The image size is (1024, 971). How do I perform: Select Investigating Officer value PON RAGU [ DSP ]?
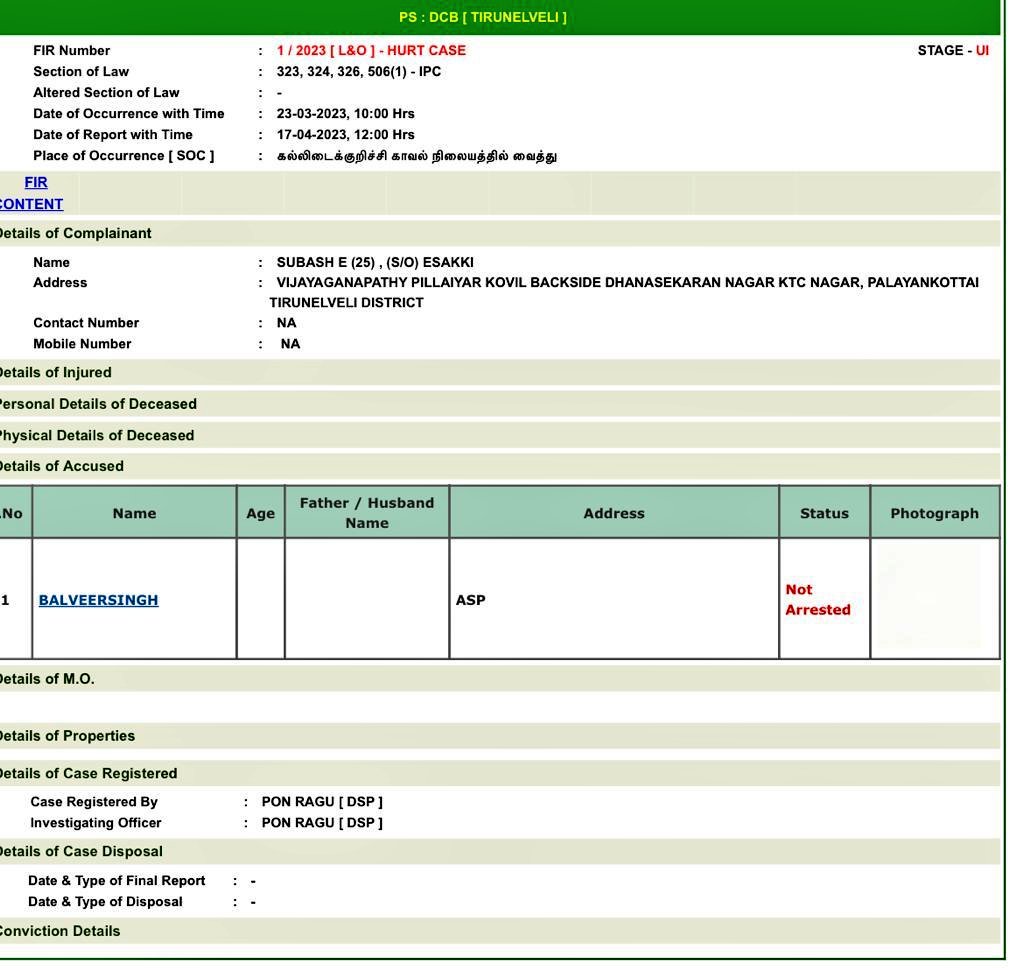(x=322, y=823)
